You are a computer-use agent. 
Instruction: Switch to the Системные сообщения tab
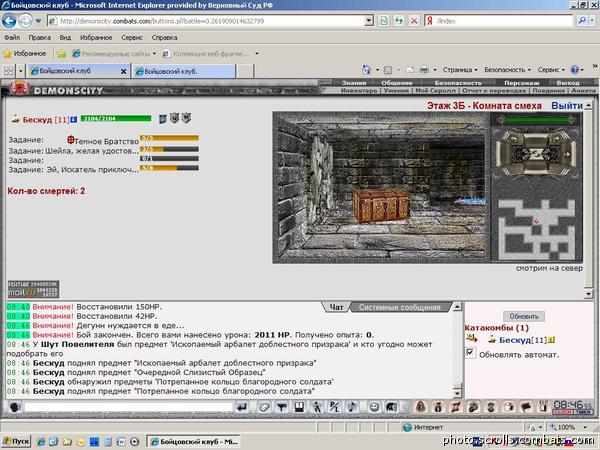(399, 307)
